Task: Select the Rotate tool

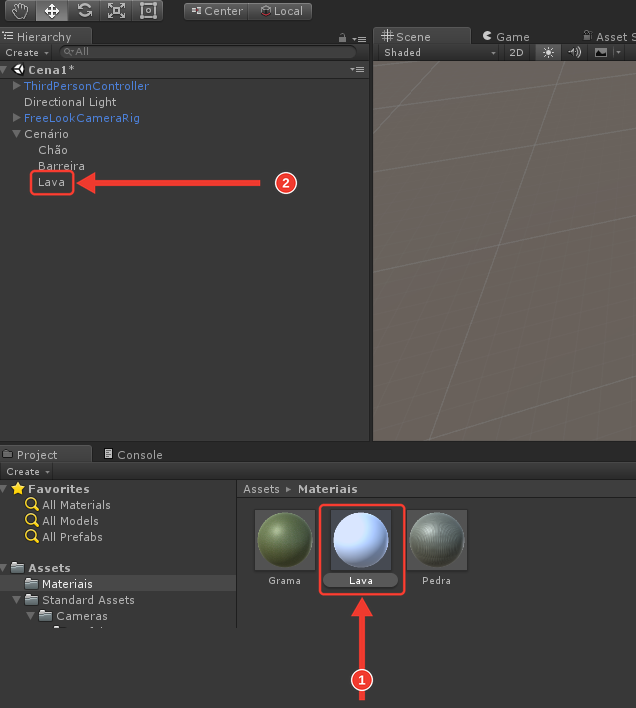Action: [x=84, y=11]
